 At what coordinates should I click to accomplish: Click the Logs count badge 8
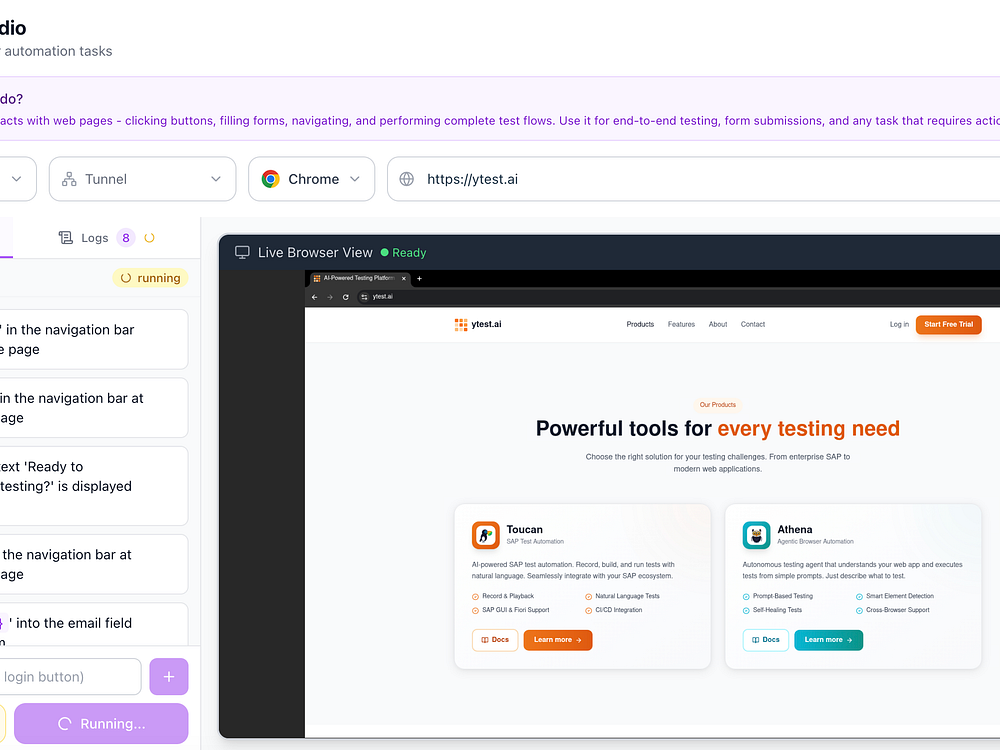pyautogui.click(x=126, y=238)
